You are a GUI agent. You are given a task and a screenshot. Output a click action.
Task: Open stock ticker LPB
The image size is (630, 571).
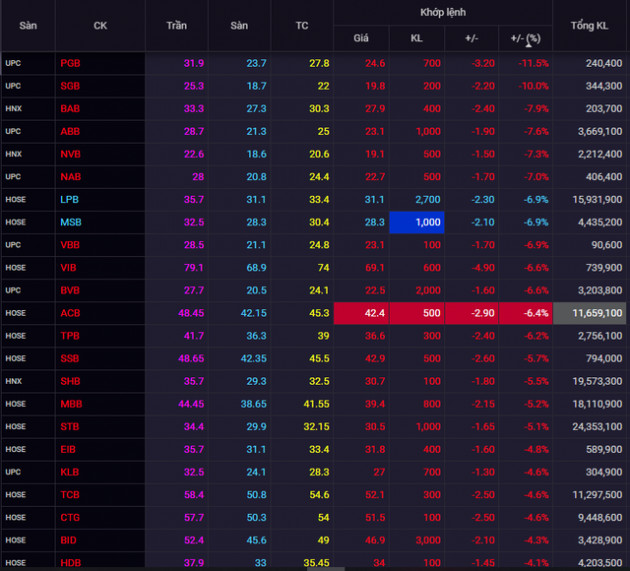click(x=69, y=199)
